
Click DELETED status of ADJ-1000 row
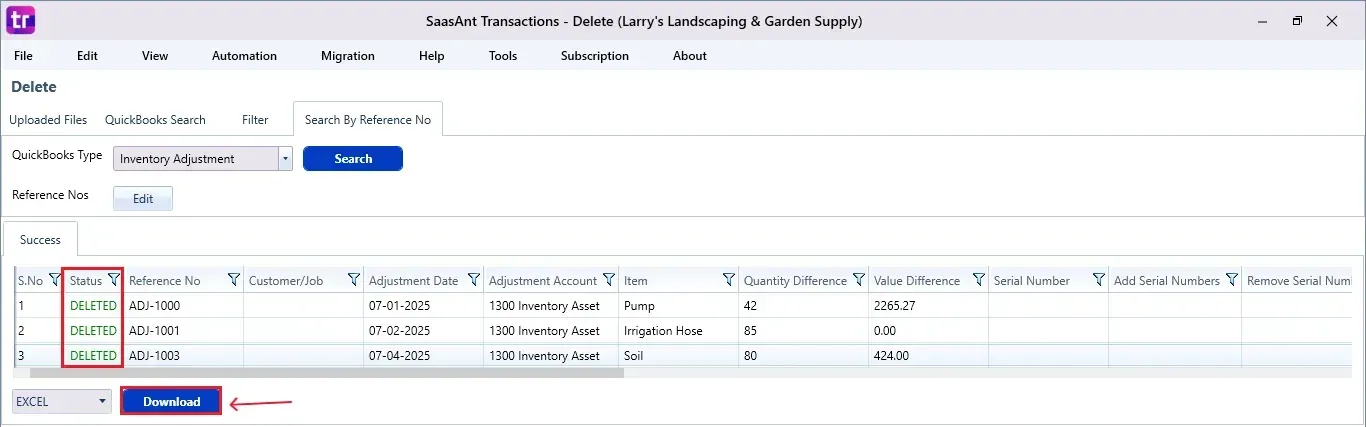point(93,306)
